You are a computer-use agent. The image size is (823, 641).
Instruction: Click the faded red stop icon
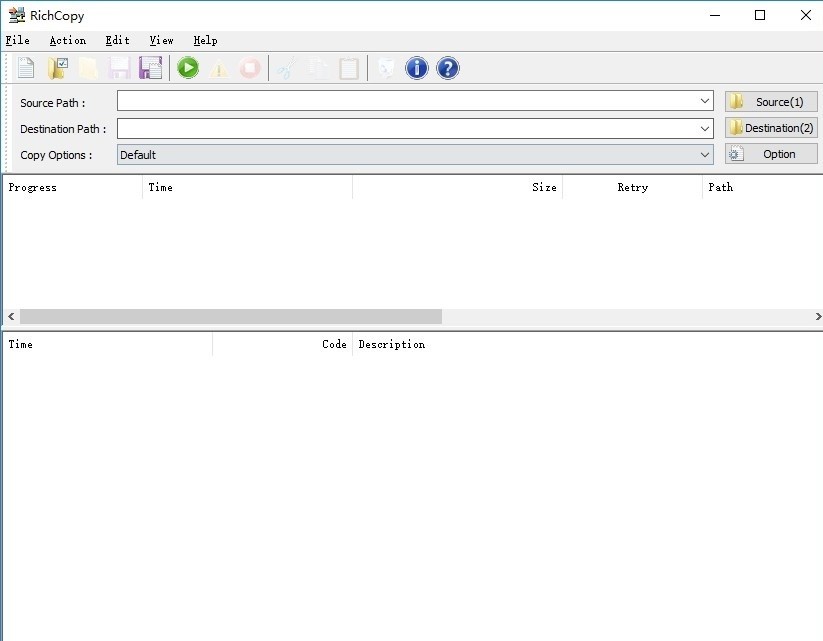250,68
